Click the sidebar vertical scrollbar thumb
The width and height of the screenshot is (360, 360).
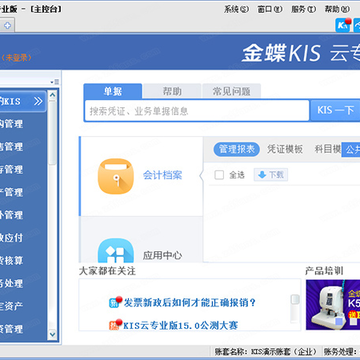click(52, 132)
